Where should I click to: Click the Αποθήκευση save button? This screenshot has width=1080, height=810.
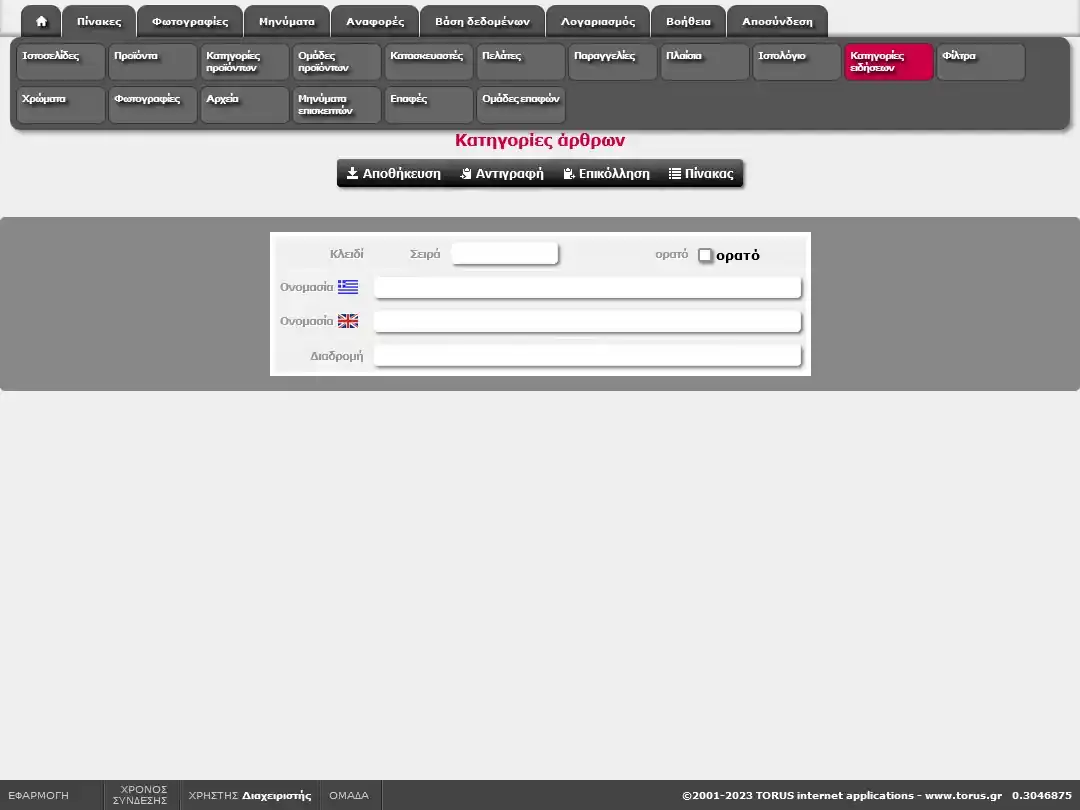[393, 173]
